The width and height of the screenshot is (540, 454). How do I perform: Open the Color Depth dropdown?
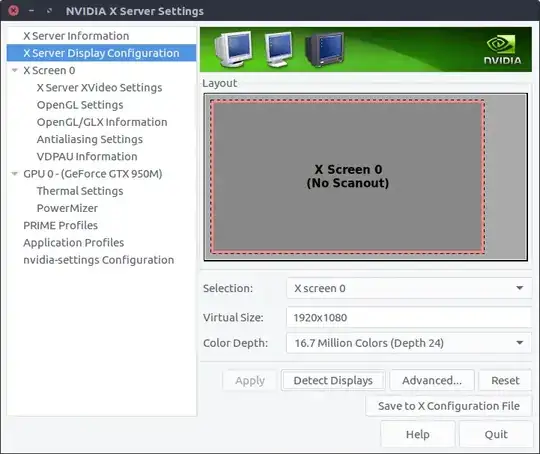(x=409, y=343)
